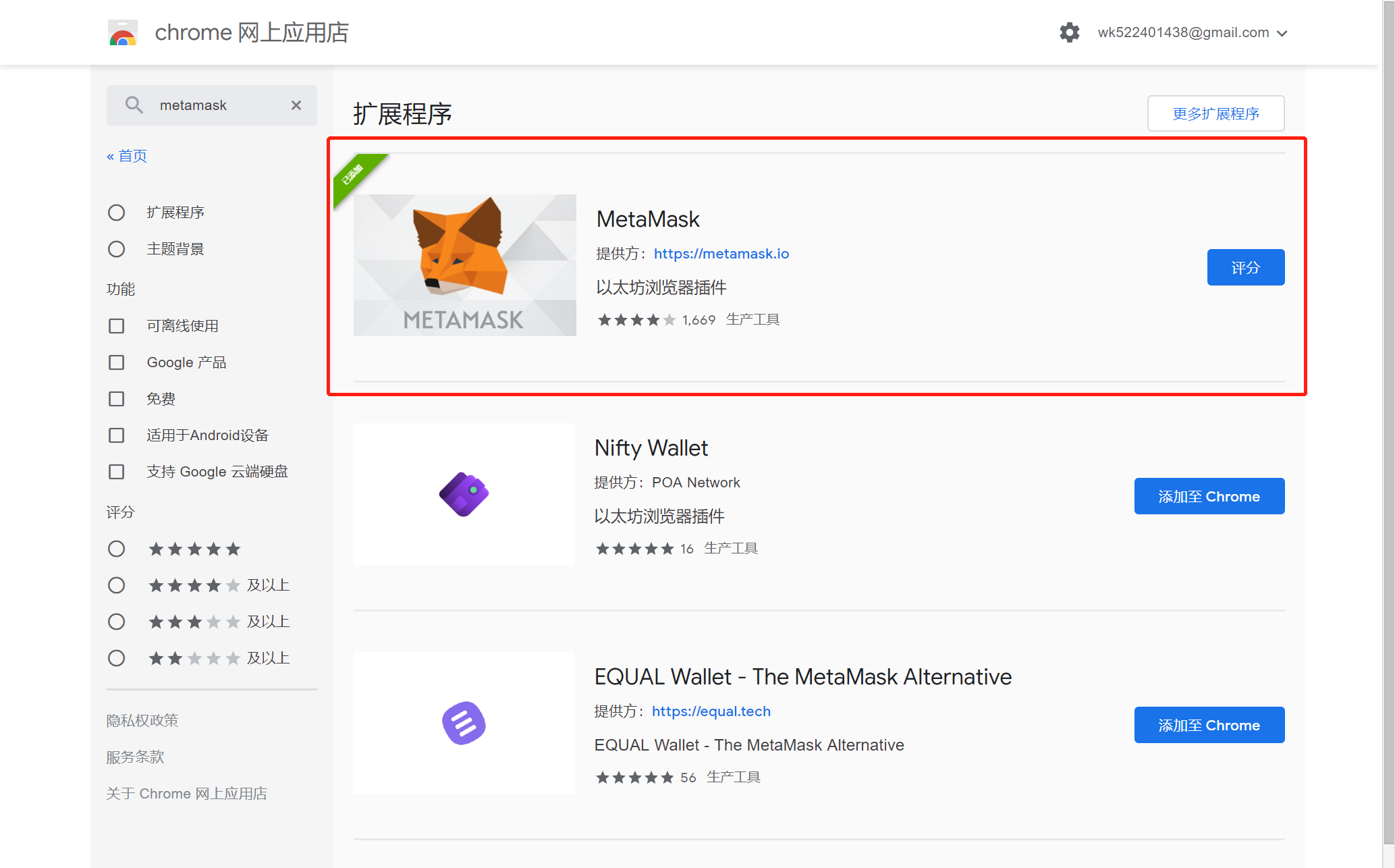The image size is (1395, 868).
Task: Add Nifty Wallet with 添加至 Chrome
Action: point(1209,496)
